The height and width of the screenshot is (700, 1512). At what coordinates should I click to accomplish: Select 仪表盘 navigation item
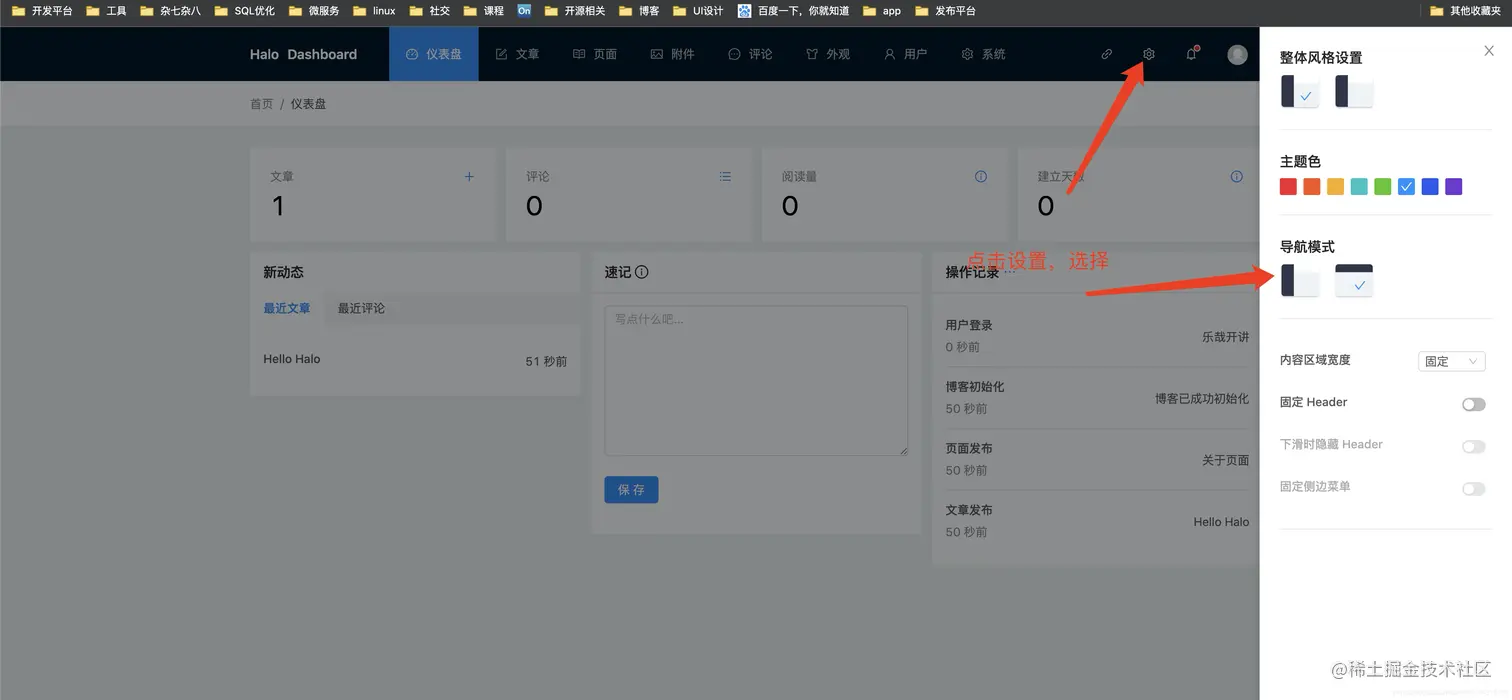tap(434, 54)
